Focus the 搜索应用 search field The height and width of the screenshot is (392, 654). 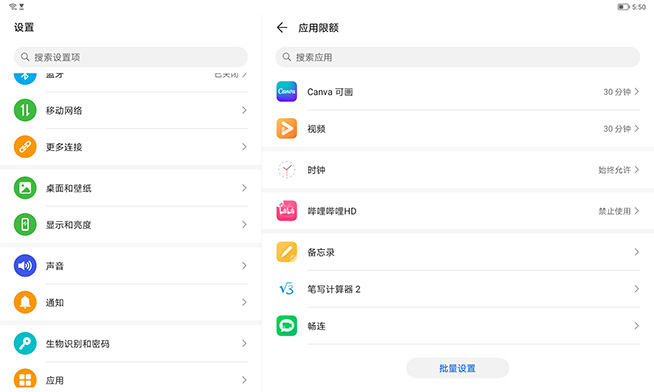pos(457,57)
